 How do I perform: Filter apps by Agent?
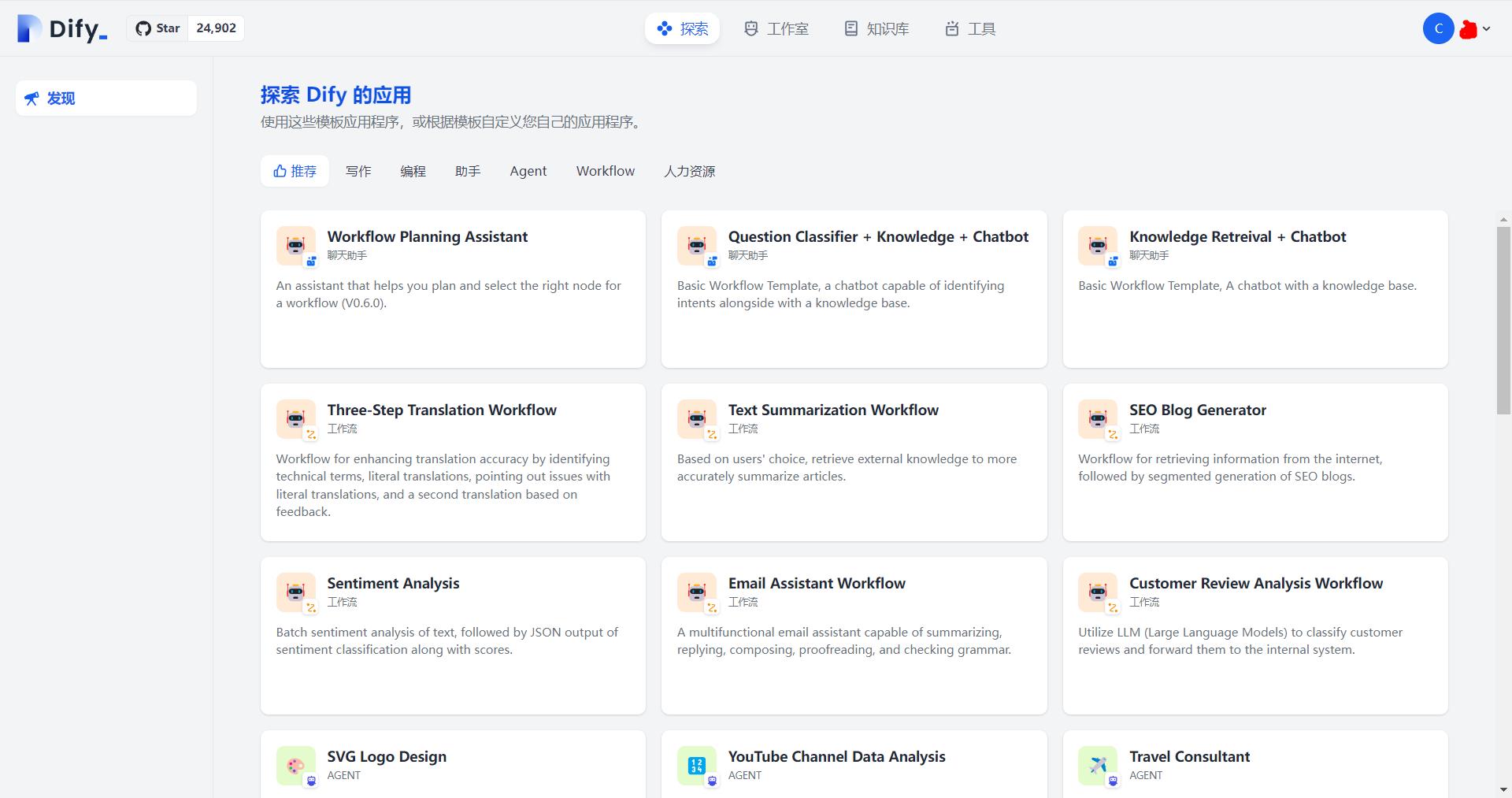(x=528, y=171)
